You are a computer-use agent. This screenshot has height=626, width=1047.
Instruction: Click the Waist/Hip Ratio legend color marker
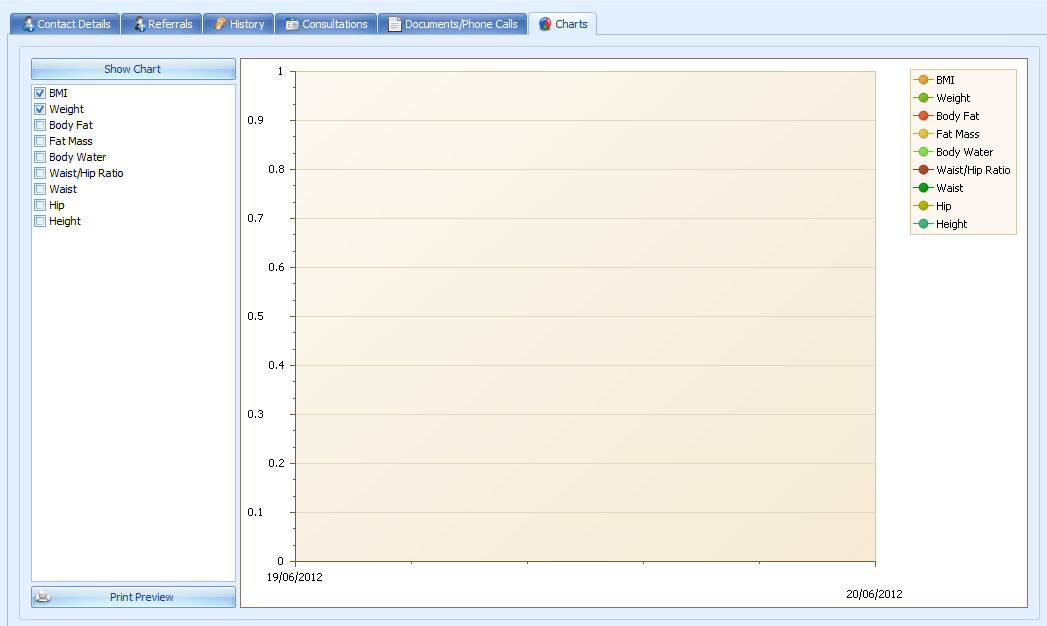tap(923, 170)
